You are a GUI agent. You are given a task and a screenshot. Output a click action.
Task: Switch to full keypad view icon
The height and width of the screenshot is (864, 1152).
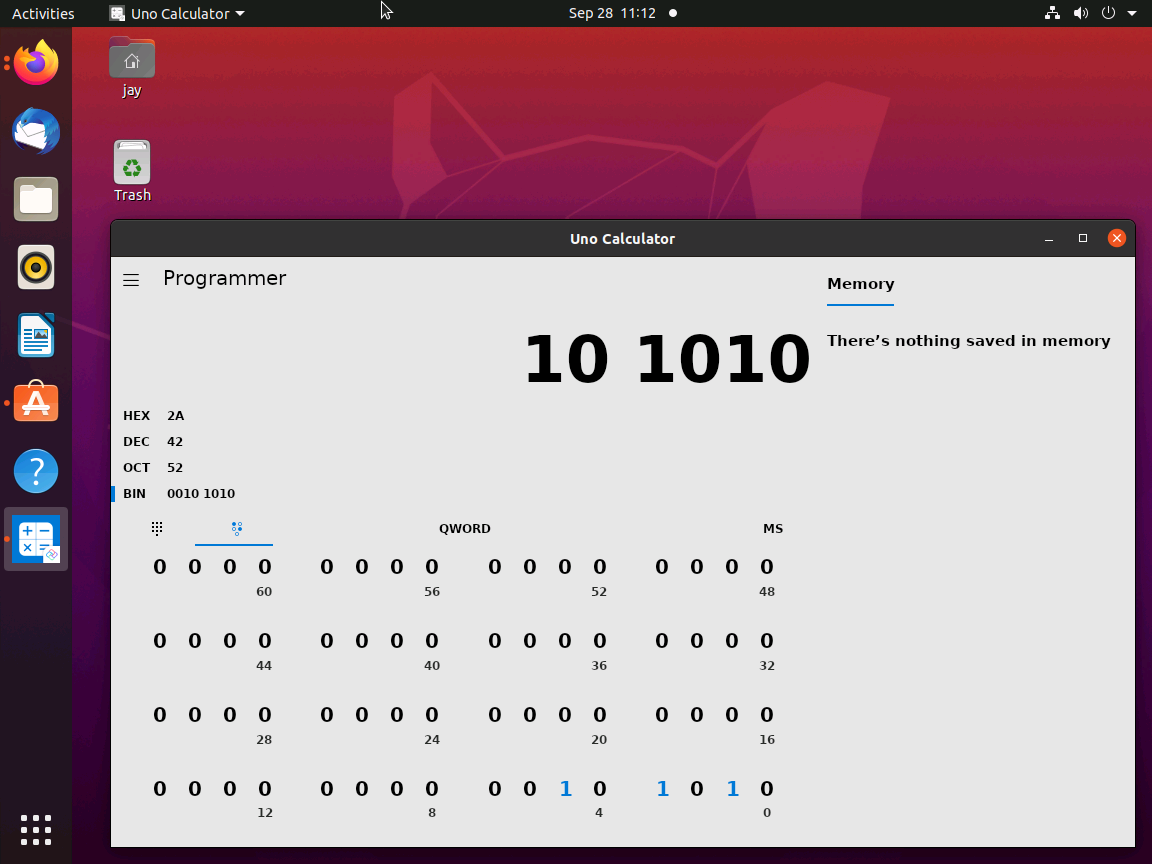click(x=156, y=528)
